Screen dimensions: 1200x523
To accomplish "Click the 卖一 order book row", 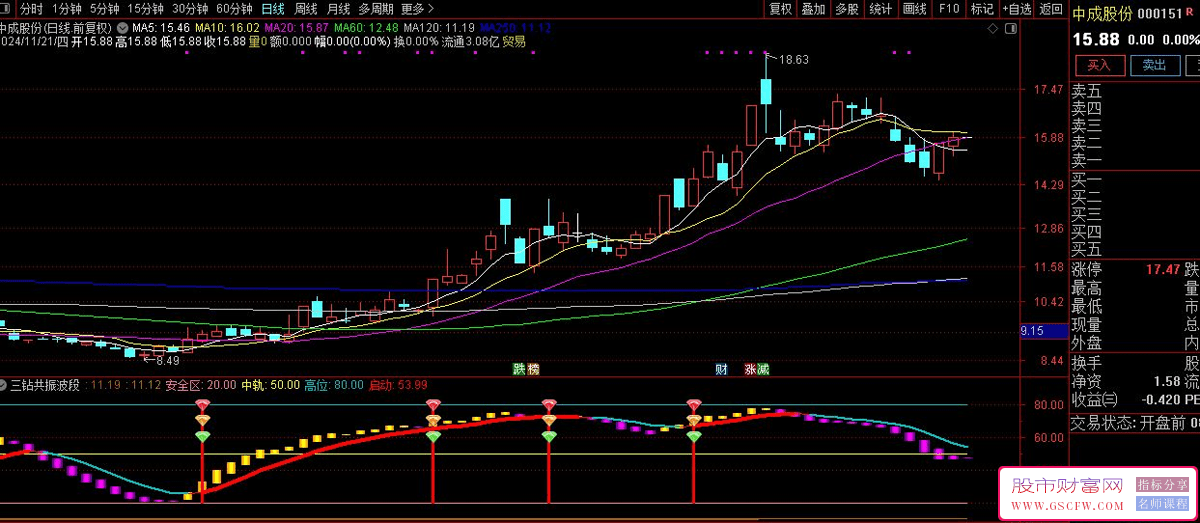I will click(1135, 161).
